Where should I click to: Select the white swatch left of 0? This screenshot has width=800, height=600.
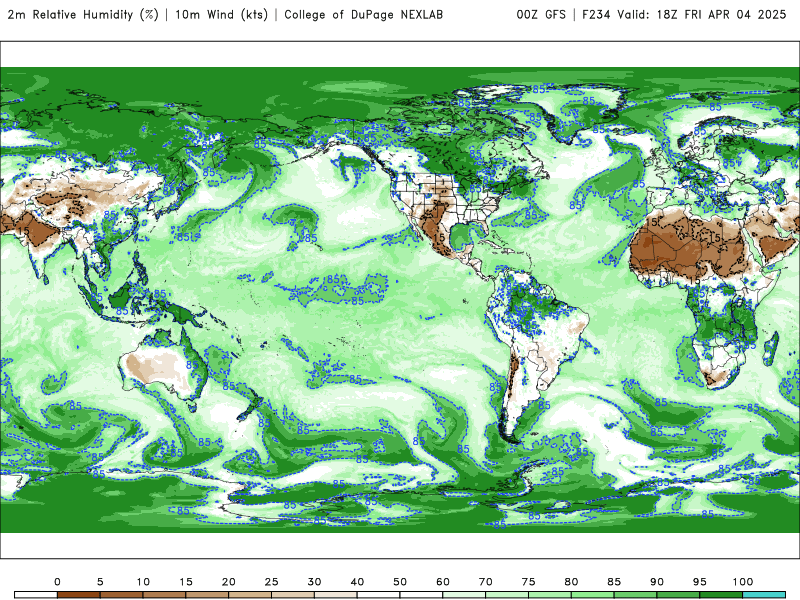36,595
